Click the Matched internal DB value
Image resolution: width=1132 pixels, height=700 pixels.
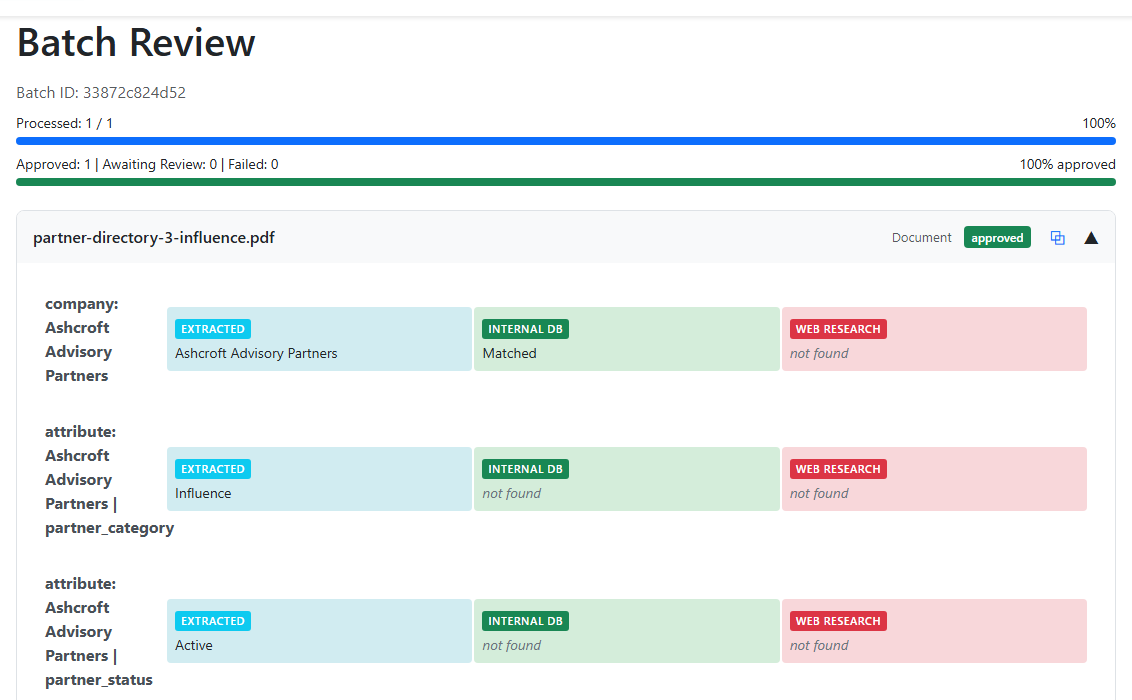(x=509, y=354)
